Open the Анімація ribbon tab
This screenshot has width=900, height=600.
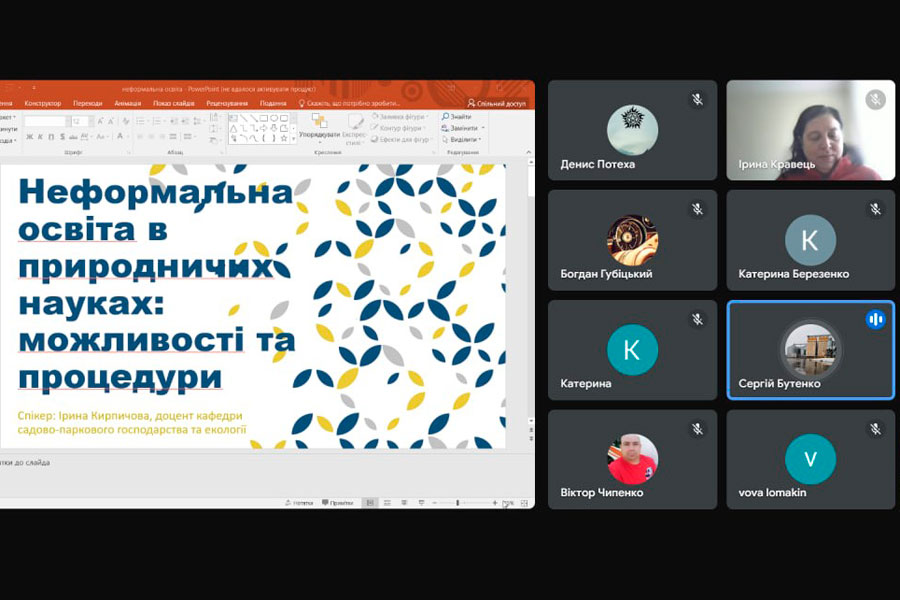[127, 103]
